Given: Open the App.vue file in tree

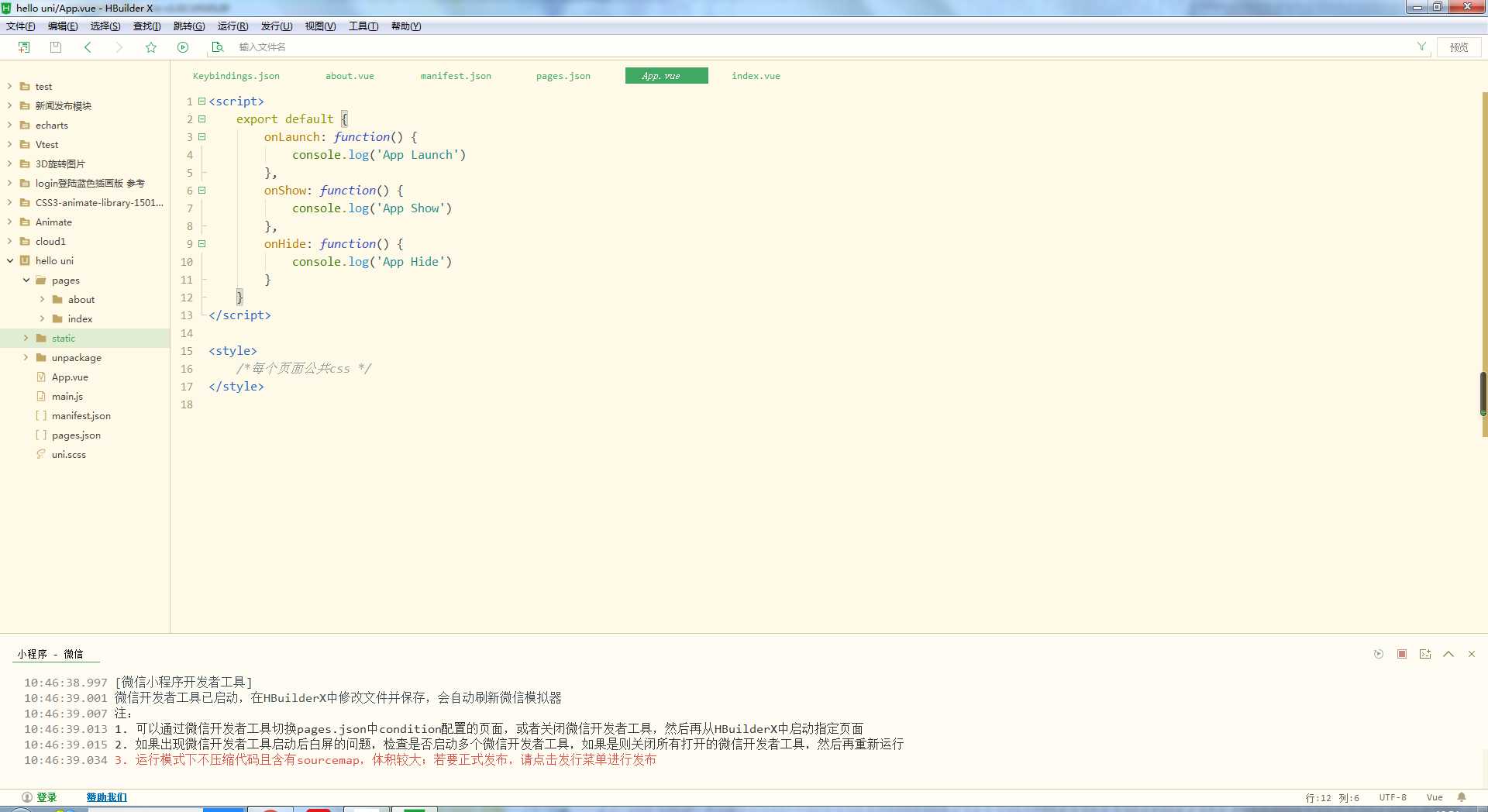Looking at the screenshot, I should [70, 377].
